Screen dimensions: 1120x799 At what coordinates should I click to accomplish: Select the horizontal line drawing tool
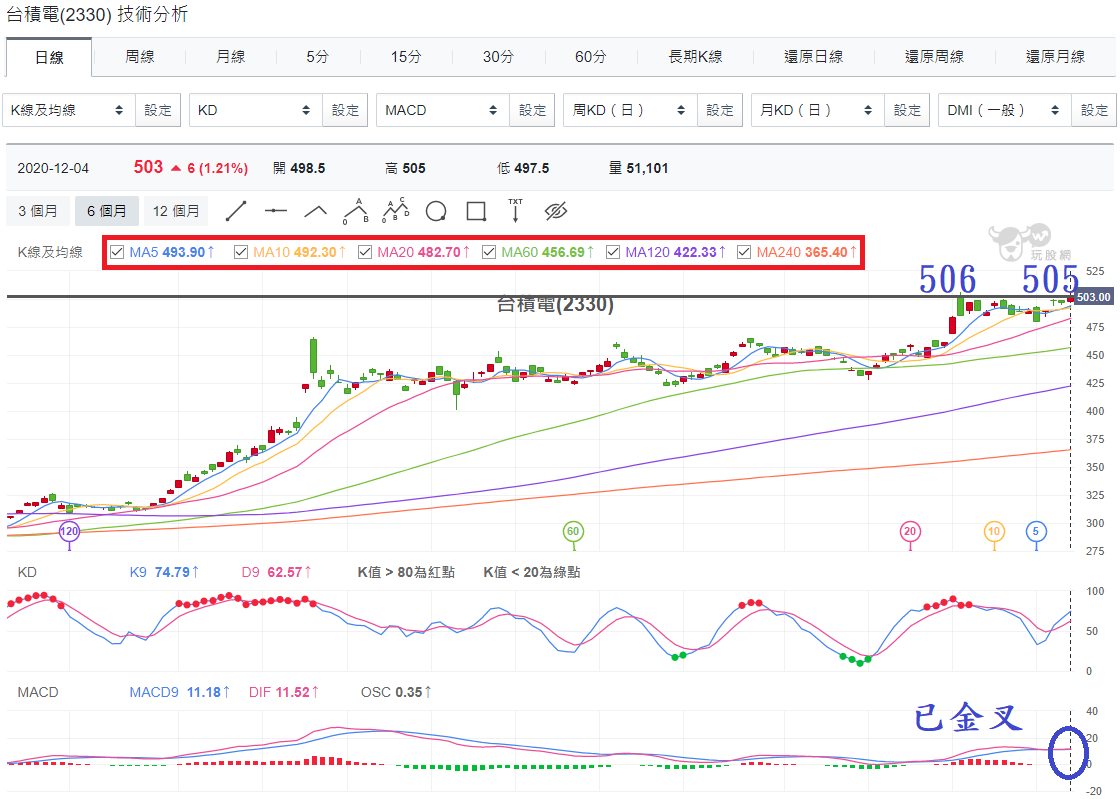(276, 211)
